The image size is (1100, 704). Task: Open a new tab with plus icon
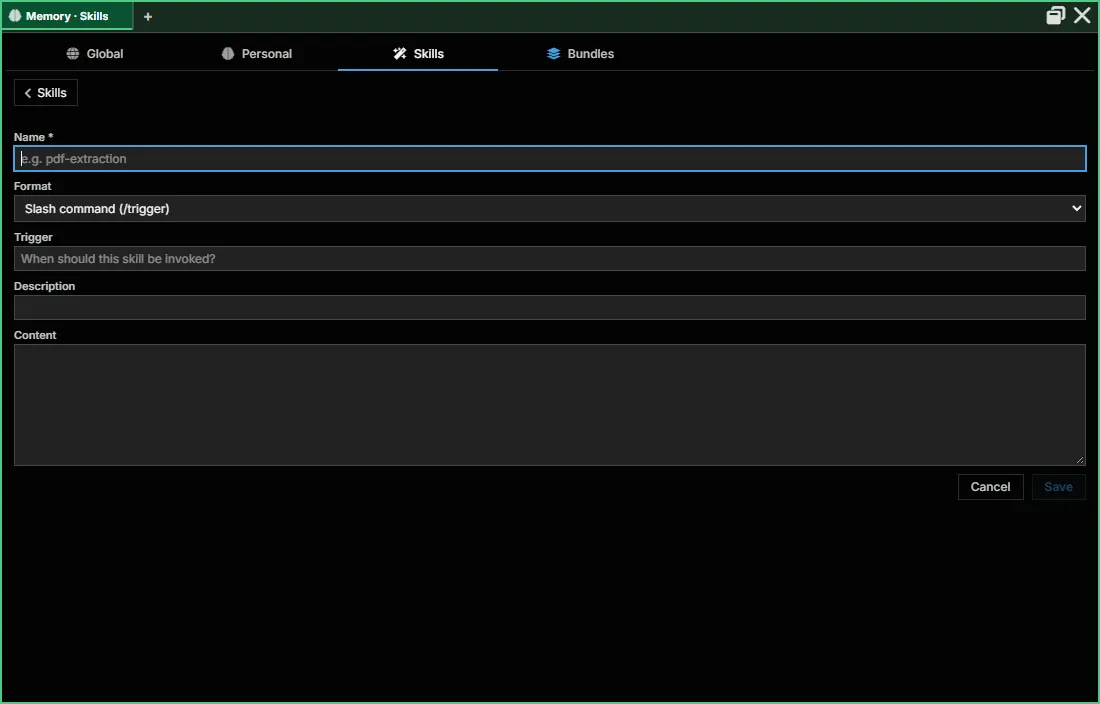[x=147, y=16]
